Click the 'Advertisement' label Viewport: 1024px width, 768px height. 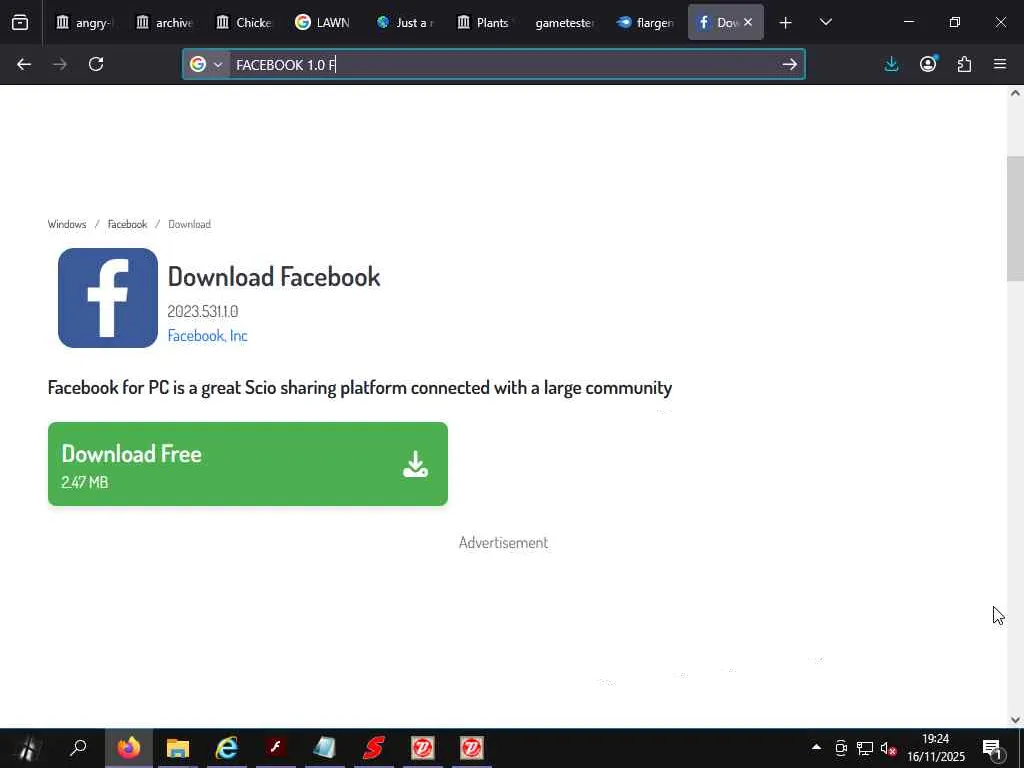pos(503,543)
